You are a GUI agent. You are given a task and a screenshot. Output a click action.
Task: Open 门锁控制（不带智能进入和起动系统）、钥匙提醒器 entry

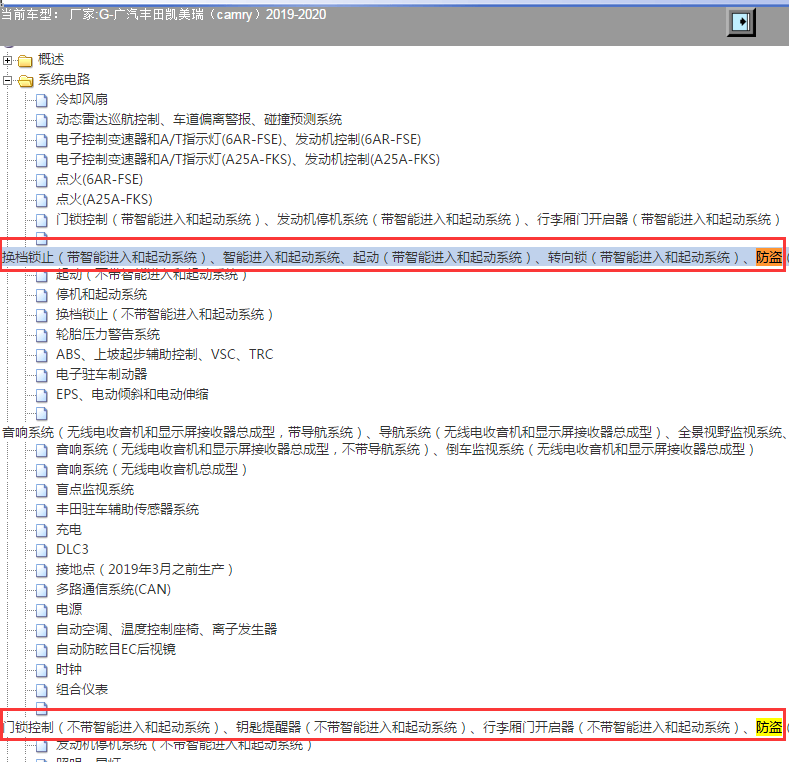click(392, 727)
